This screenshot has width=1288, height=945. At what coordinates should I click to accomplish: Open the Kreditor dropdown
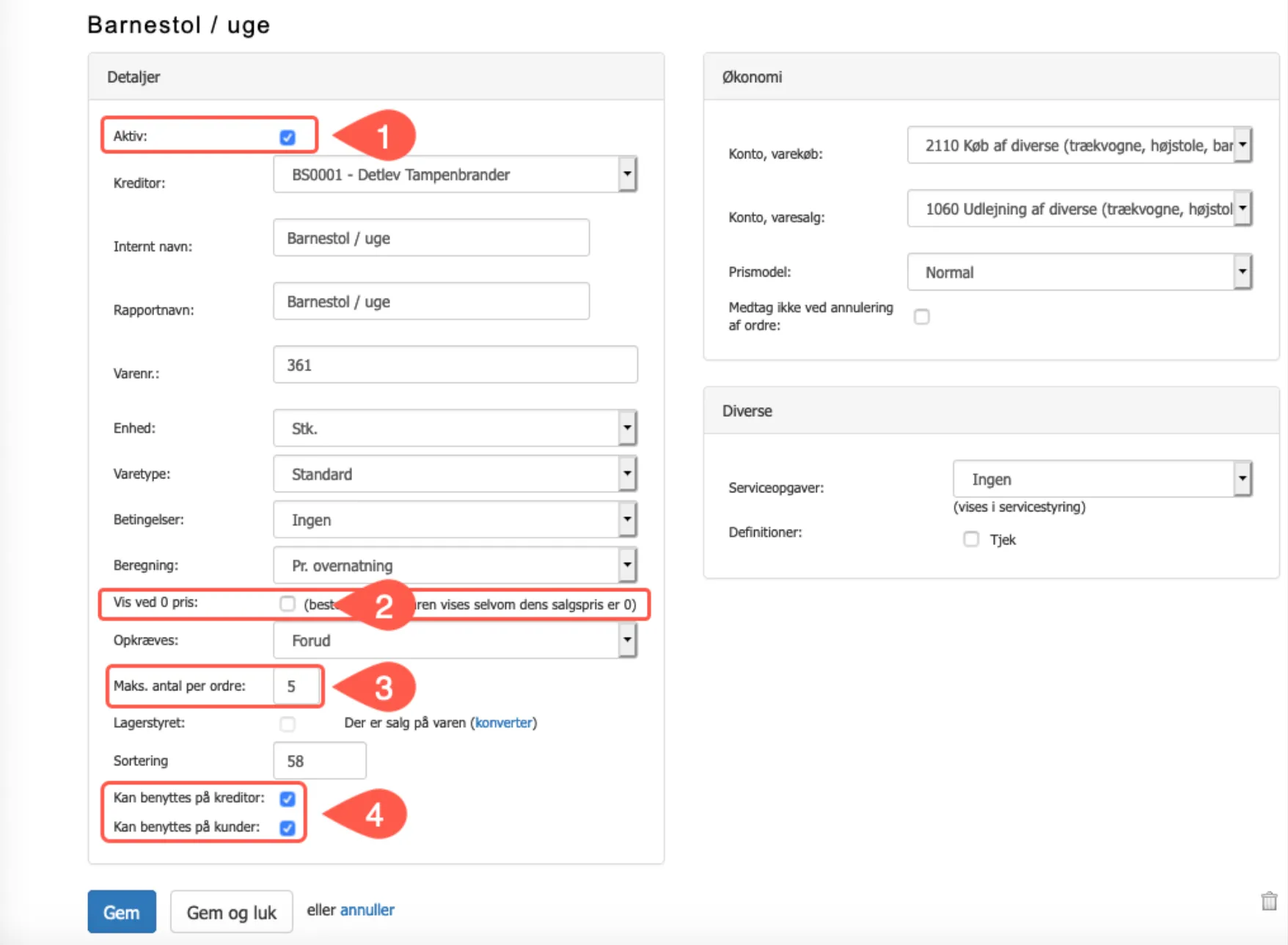pyautogui.click(x=455, y=175)
